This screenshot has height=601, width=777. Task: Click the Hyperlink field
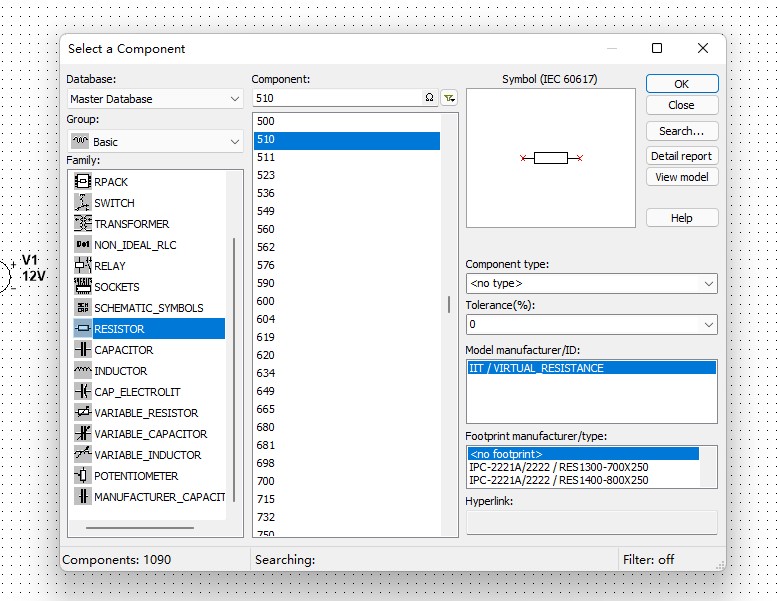click(592, 522)
